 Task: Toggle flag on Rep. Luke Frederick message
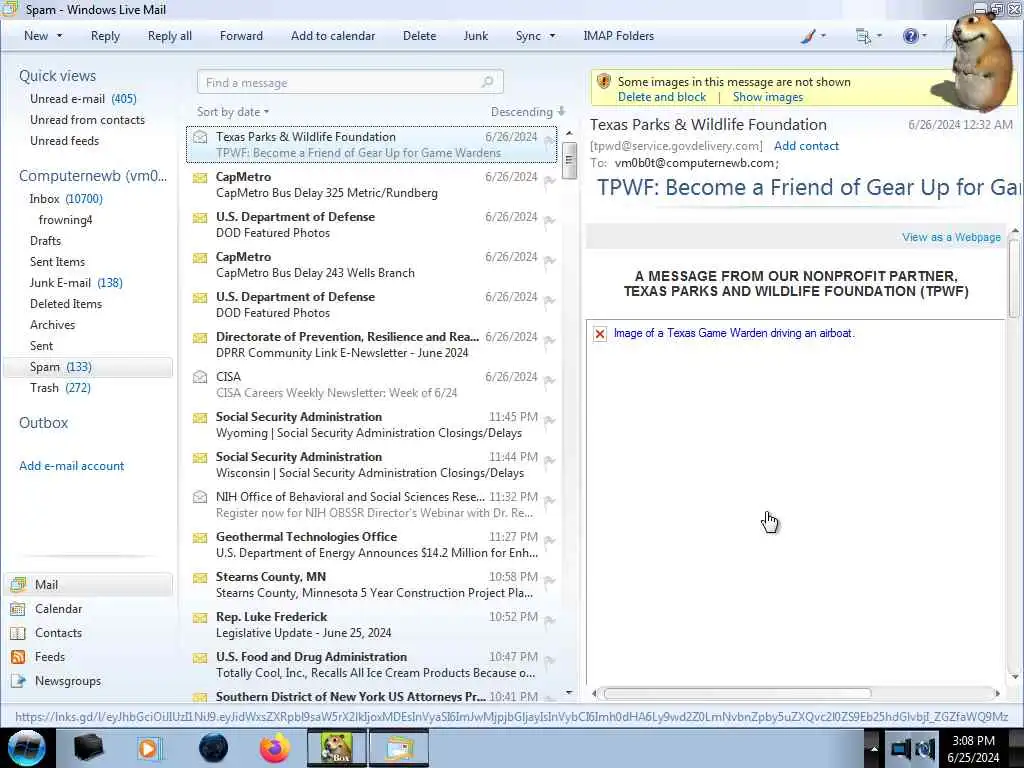[x=549, y=620]
